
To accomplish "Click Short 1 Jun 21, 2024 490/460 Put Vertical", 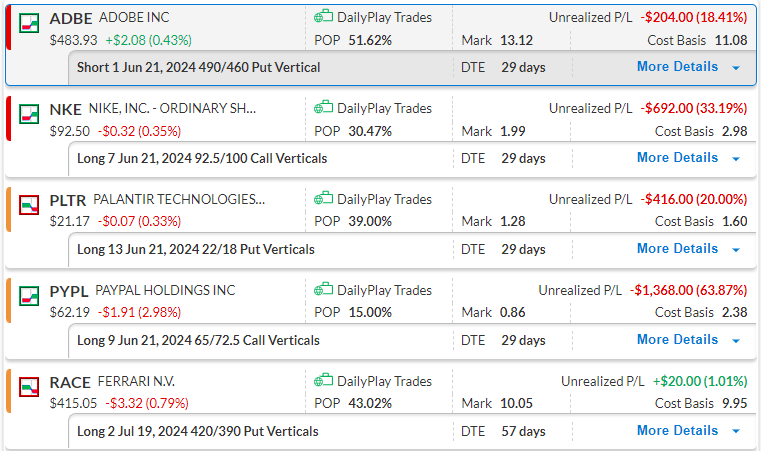I will pyautogui.click(x=199, y=67).
